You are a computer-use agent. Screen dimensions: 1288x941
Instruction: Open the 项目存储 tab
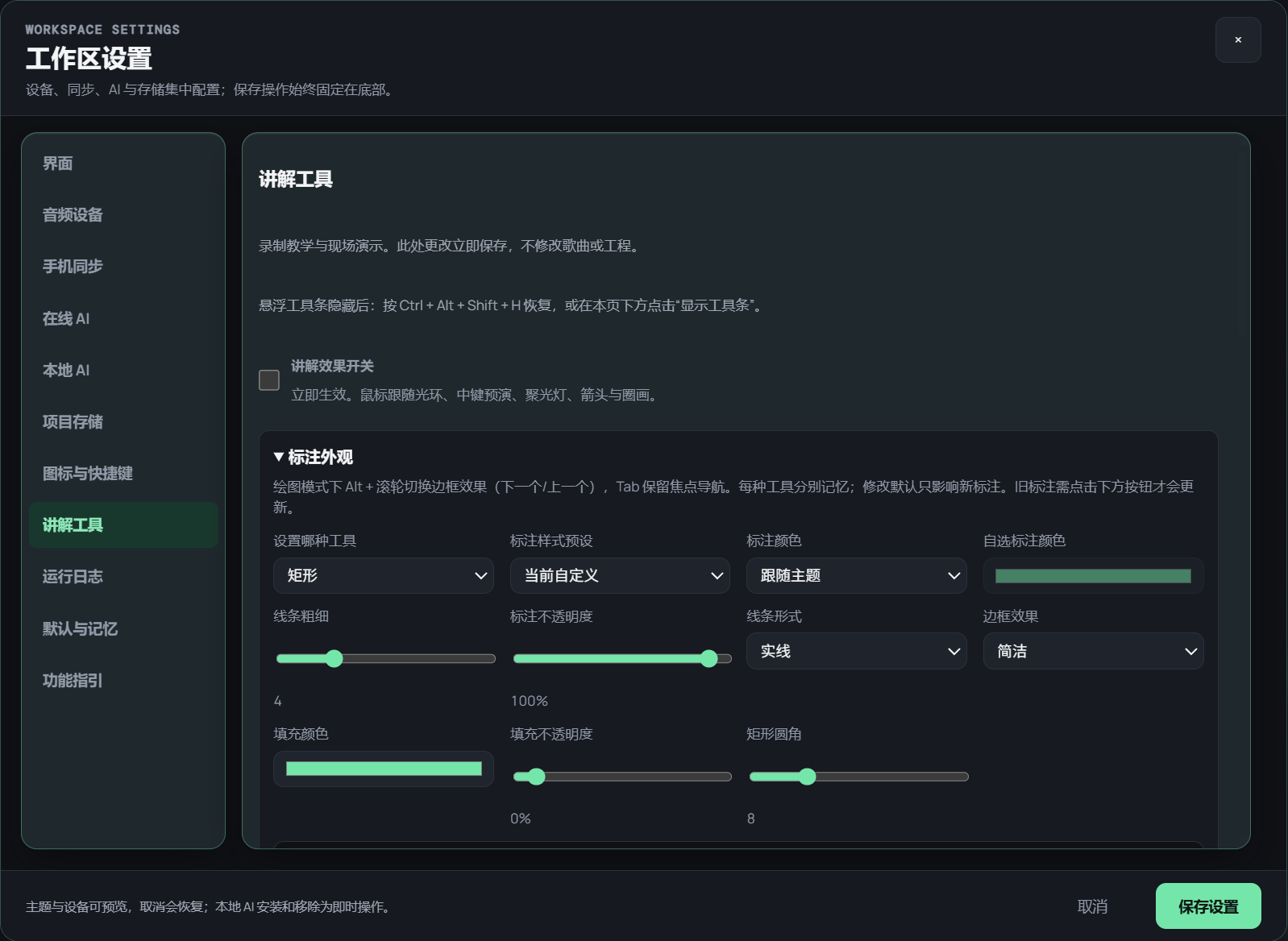pyautogui.click(x=123, y=421)
